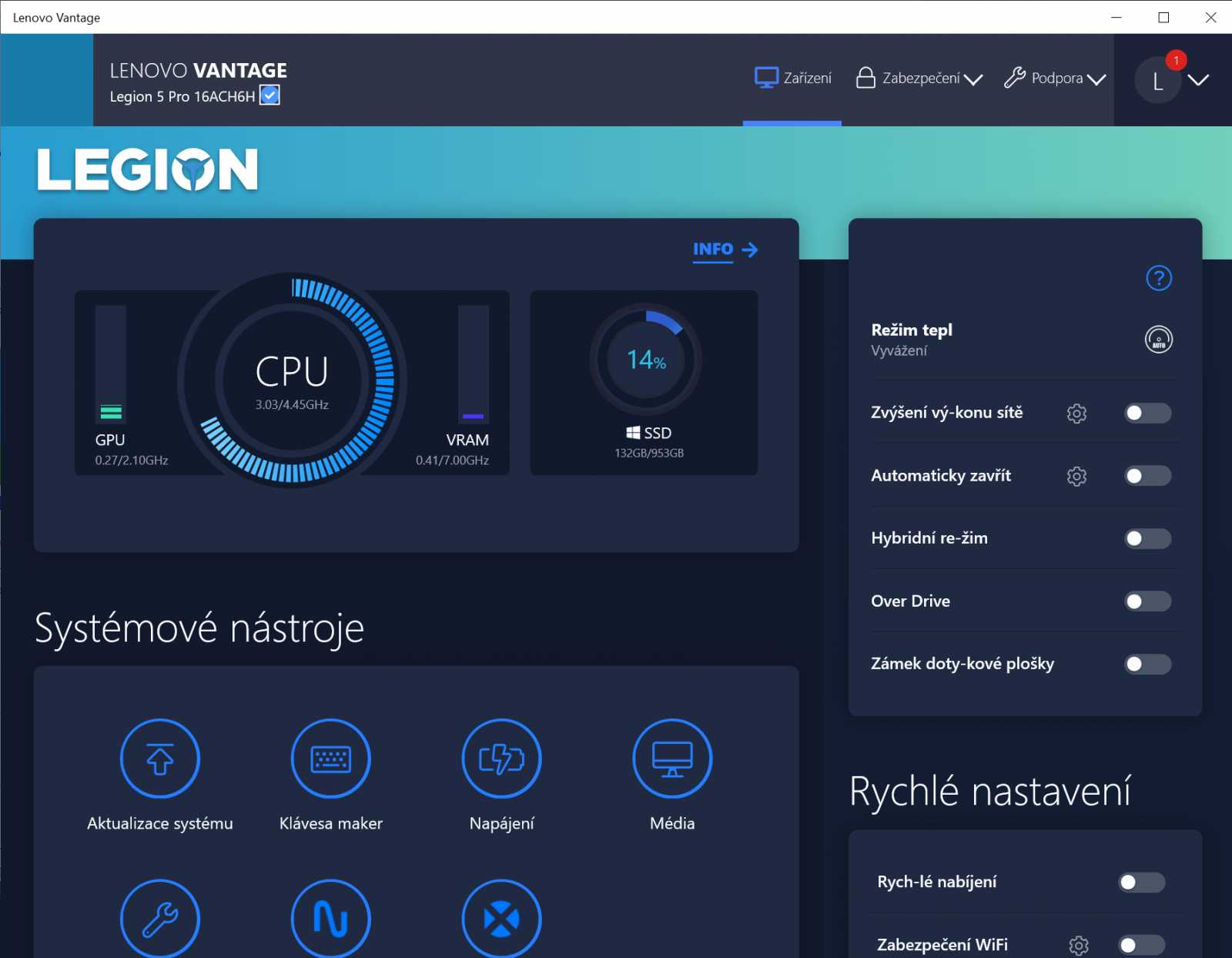Click the Legion logo
The height and width of the screenshot is (958, 1232).
[x=148, y=169]
